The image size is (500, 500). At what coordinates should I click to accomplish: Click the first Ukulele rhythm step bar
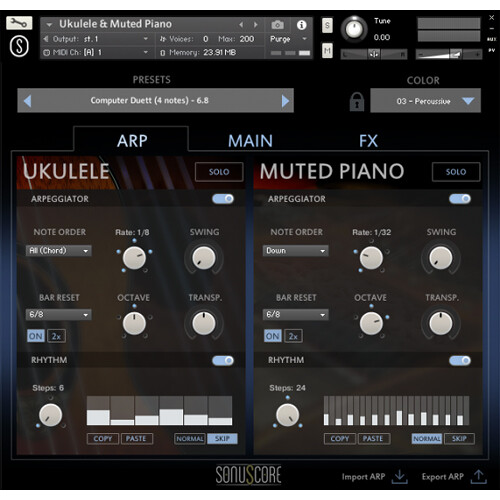click(98, 411)
